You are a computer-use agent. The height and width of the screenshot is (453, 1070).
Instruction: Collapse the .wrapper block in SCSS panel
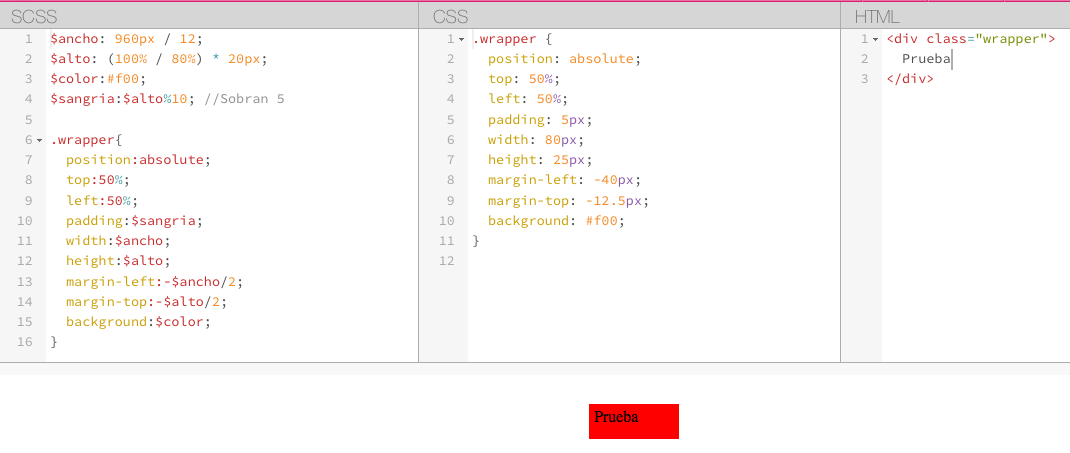tap(40, 141)
